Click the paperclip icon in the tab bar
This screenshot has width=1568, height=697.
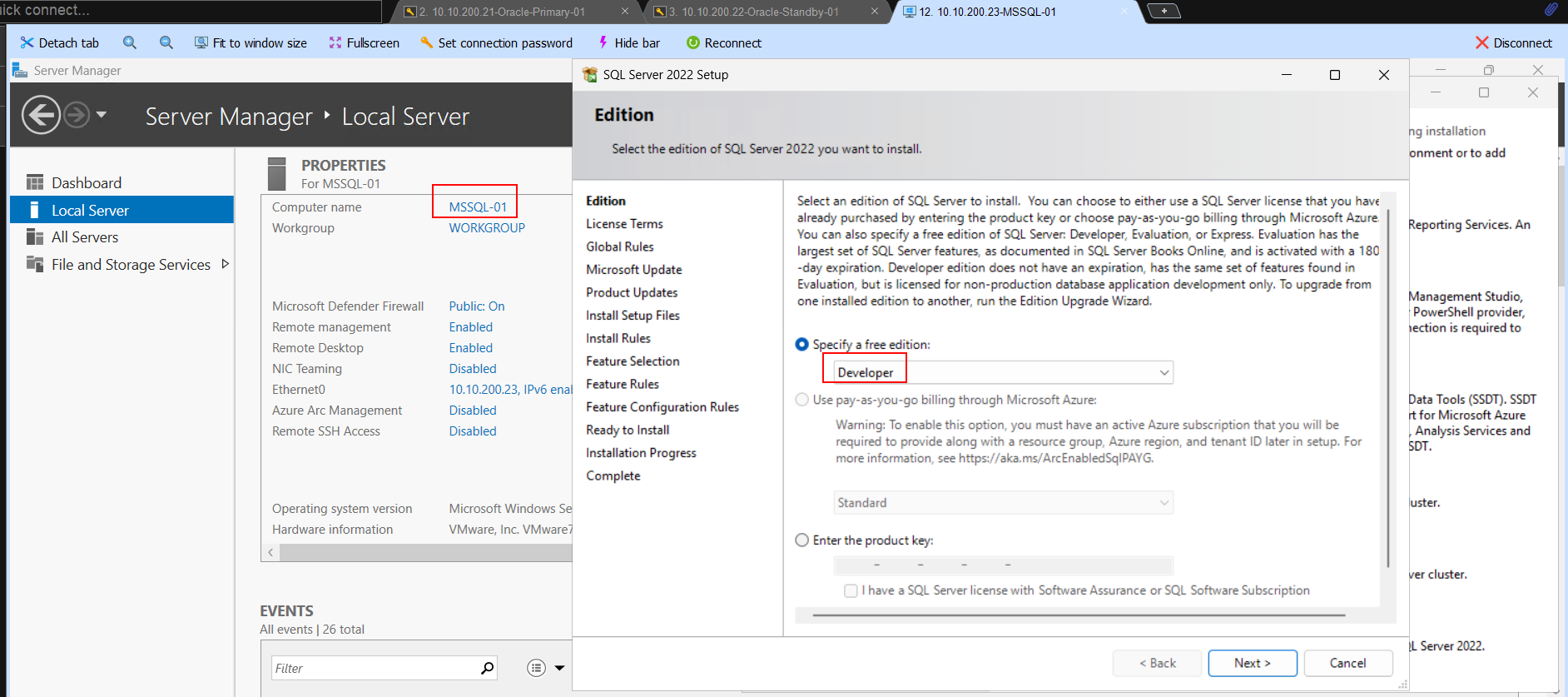(x=1551, y=9)
